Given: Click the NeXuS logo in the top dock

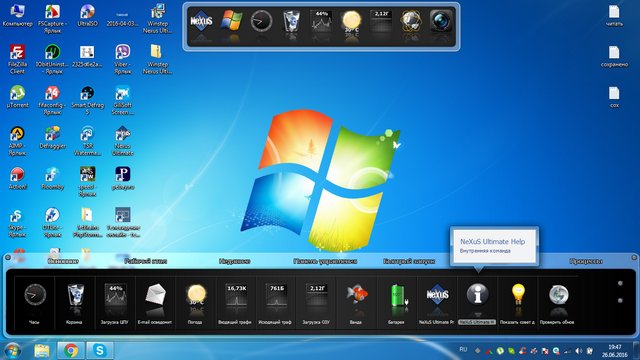Looking at the screenshot, I should click(x=201, y=21).
